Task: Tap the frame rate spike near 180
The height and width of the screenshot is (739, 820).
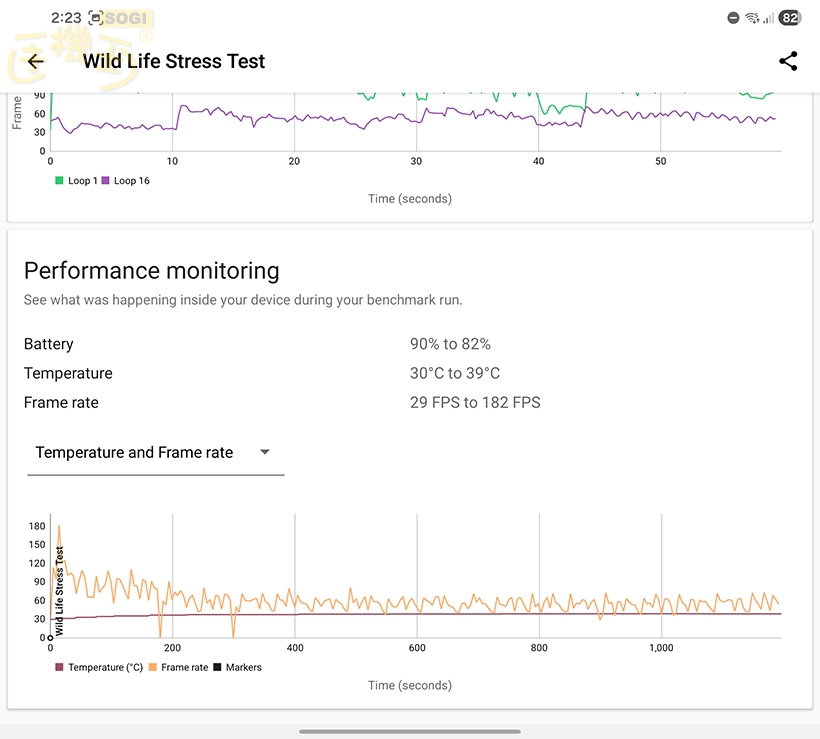Action: (x=59, y=528)
